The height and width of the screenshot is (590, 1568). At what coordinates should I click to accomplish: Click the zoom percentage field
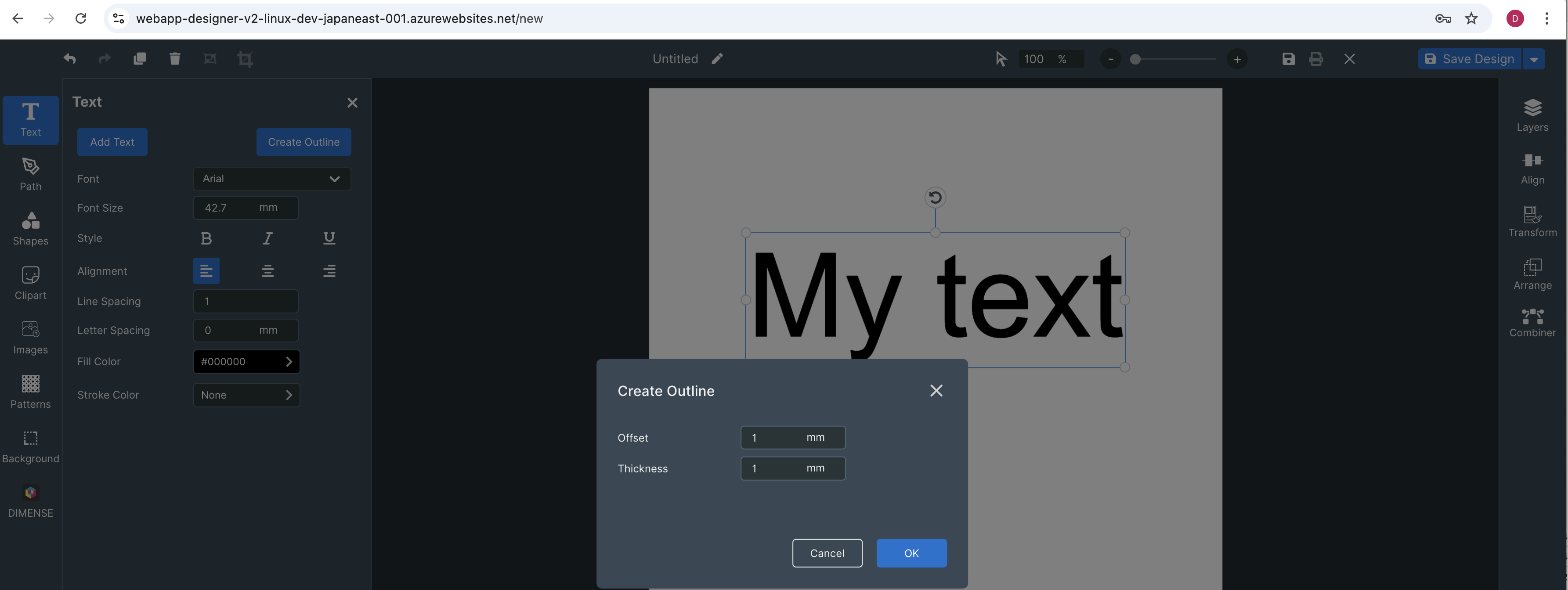[1051, 59]
